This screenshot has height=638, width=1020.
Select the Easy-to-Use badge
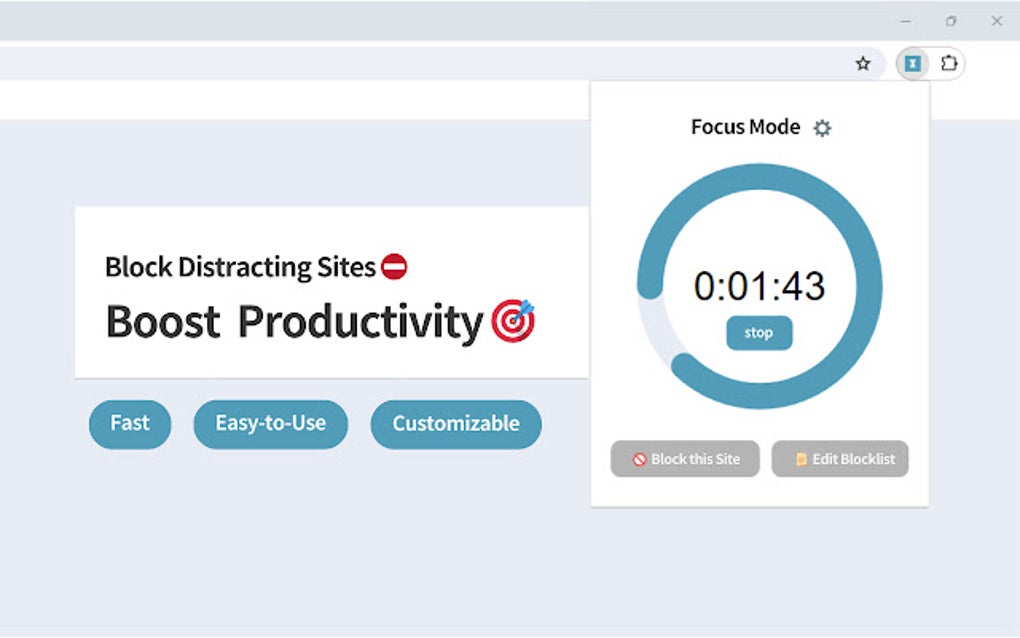coord(270,423)
